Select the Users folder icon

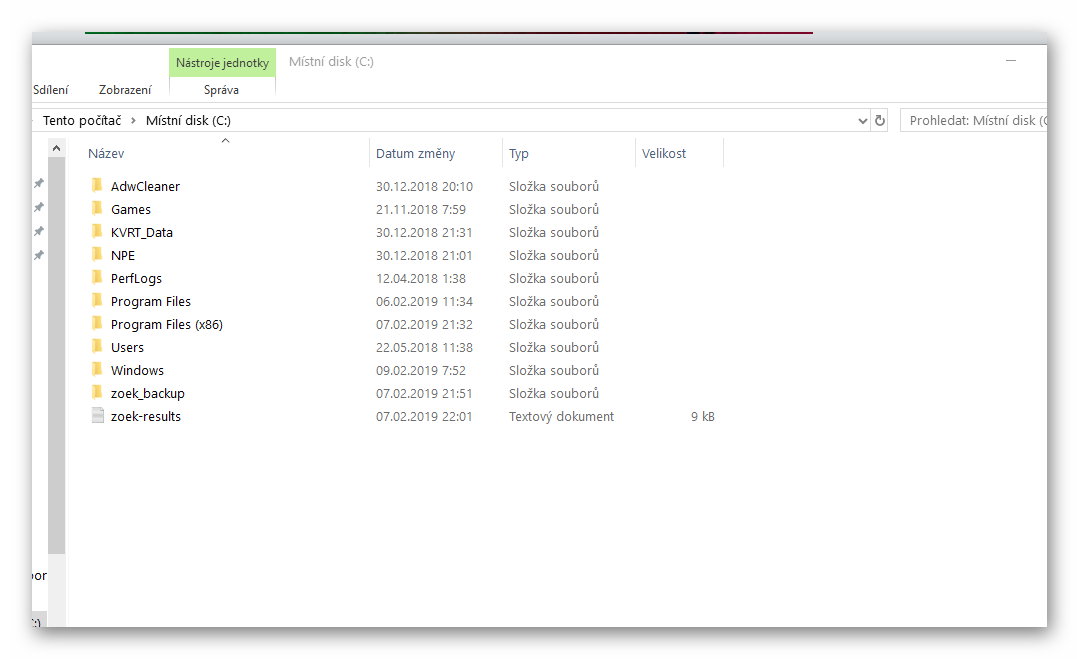click(x=97, y=346)
